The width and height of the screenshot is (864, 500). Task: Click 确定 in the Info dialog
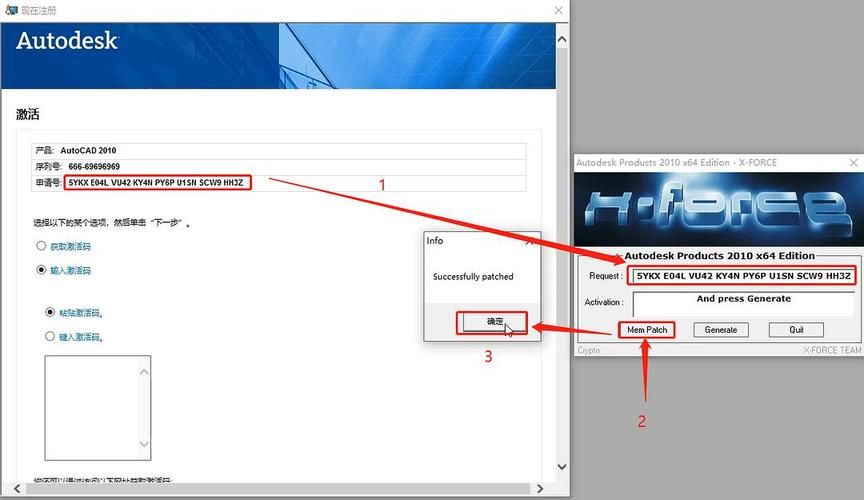coord(495,322)
